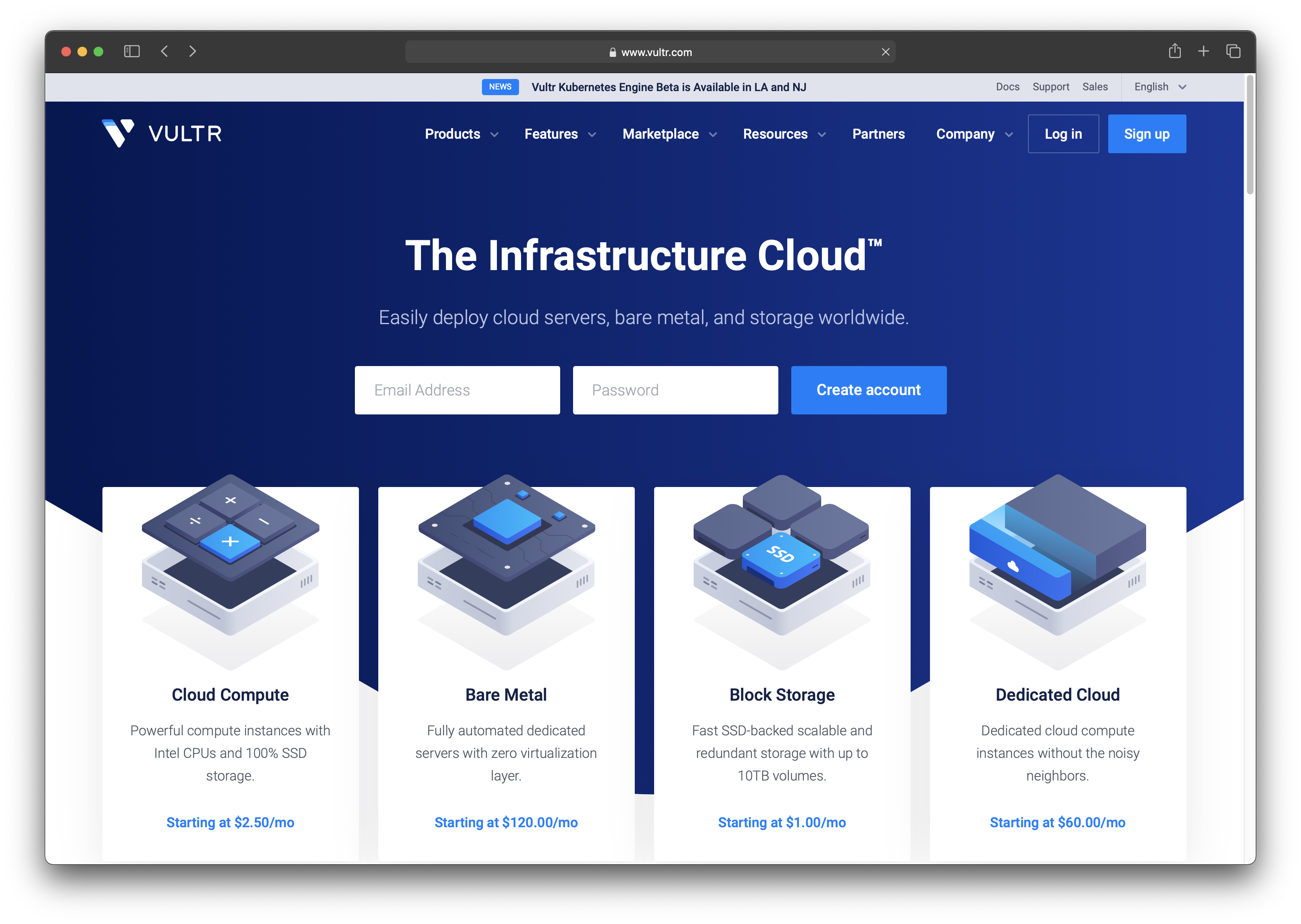Click the lock icon in address bar
This screenshot has height=924, width=1301.
(x=612, y=52)
